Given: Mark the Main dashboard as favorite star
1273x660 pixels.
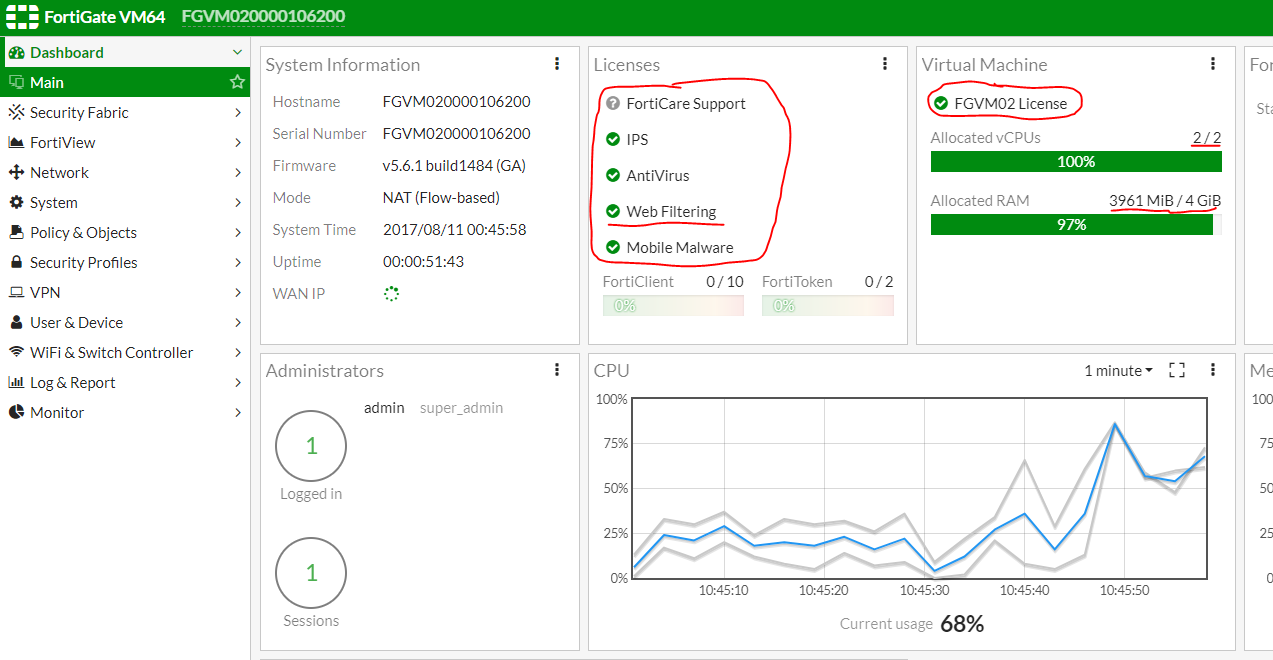Looking at the screenshot, I should pos(237,82).
